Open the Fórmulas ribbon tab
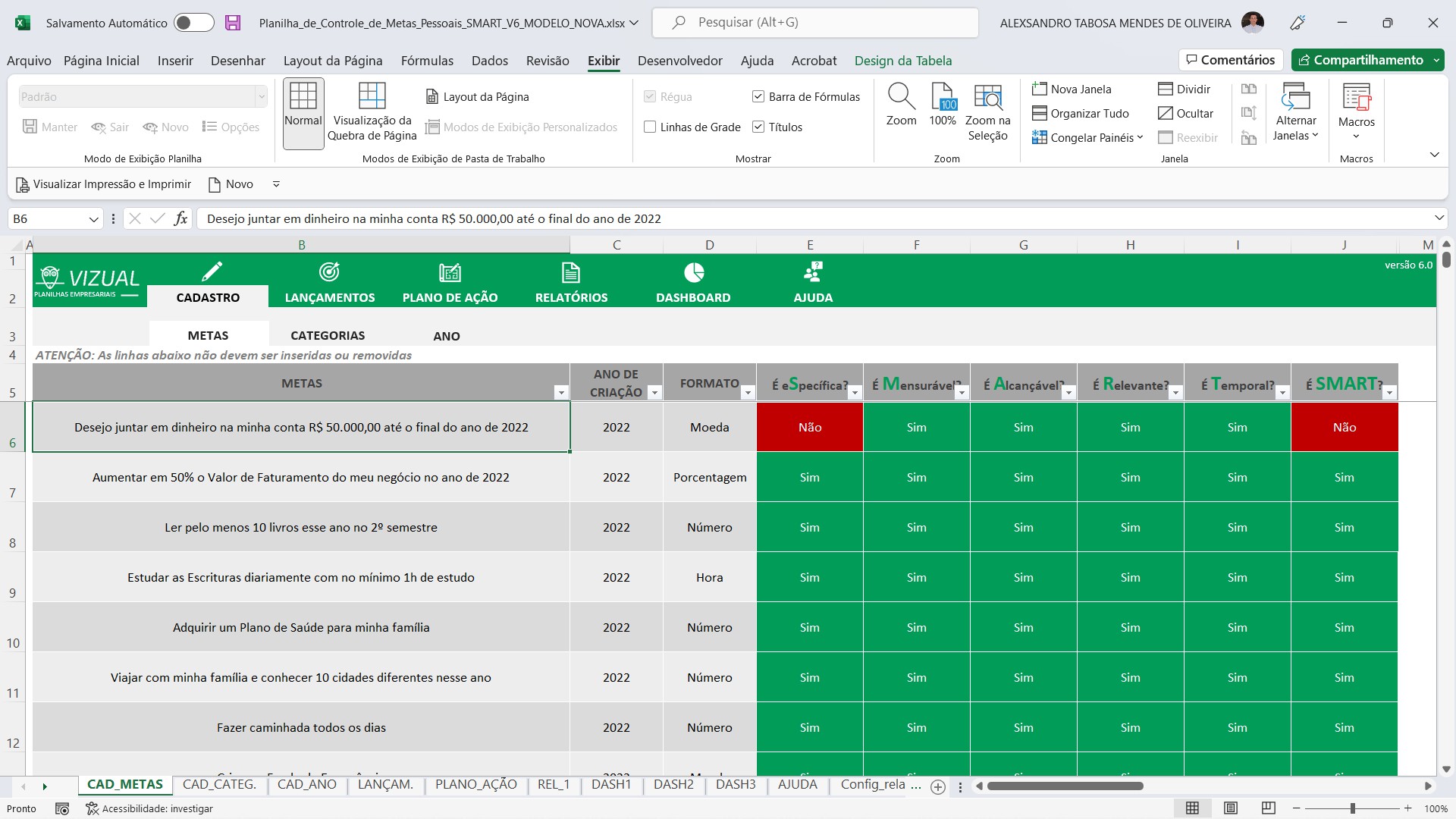The width and height of the screenshot is (1456, 819). coord(427,61)
